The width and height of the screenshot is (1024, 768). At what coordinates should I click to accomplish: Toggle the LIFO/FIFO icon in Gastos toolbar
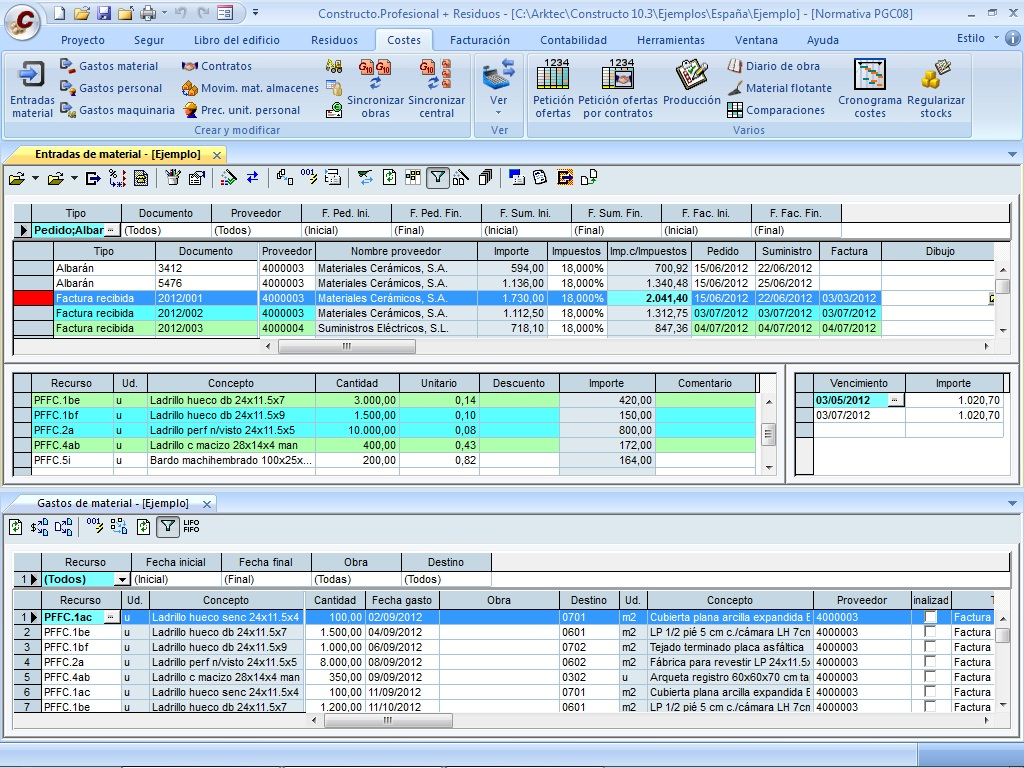pos(191,526)
